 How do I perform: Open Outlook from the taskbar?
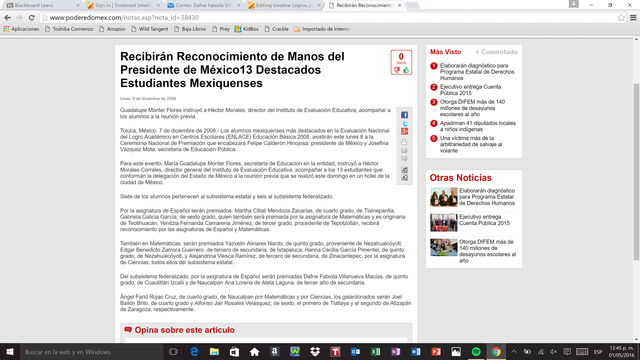[x=355, y=352]
